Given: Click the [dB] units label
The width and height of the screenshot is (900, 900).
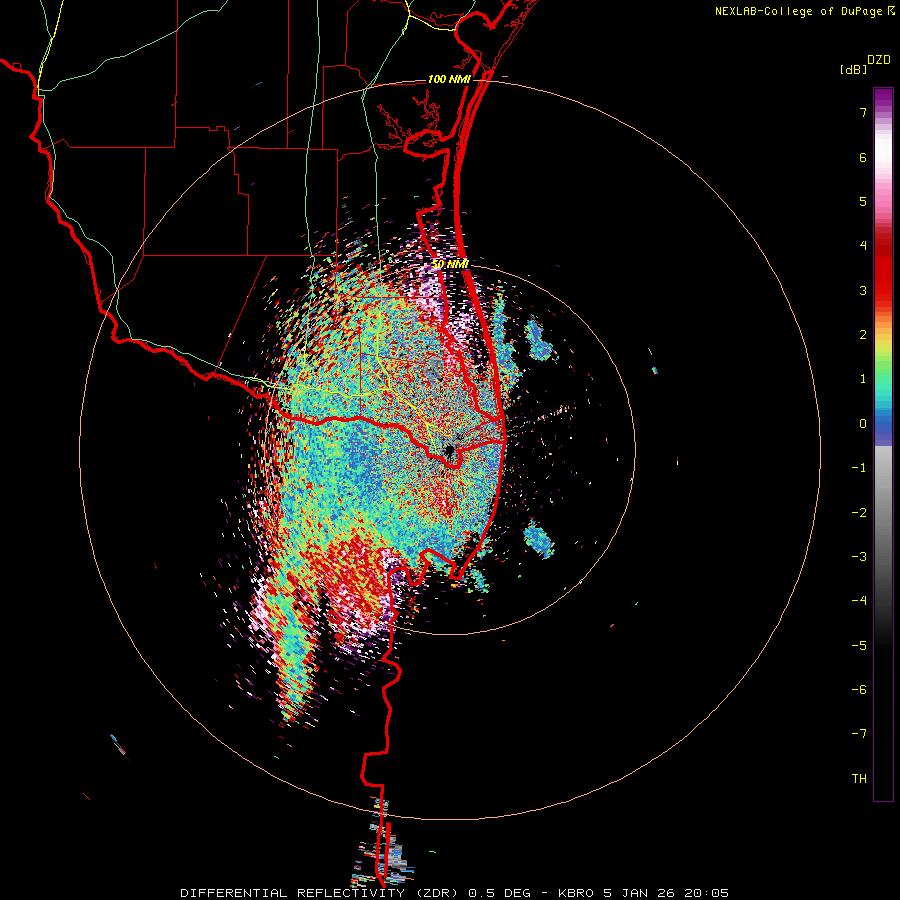Looking at the screenshot, I should (854, 70).
